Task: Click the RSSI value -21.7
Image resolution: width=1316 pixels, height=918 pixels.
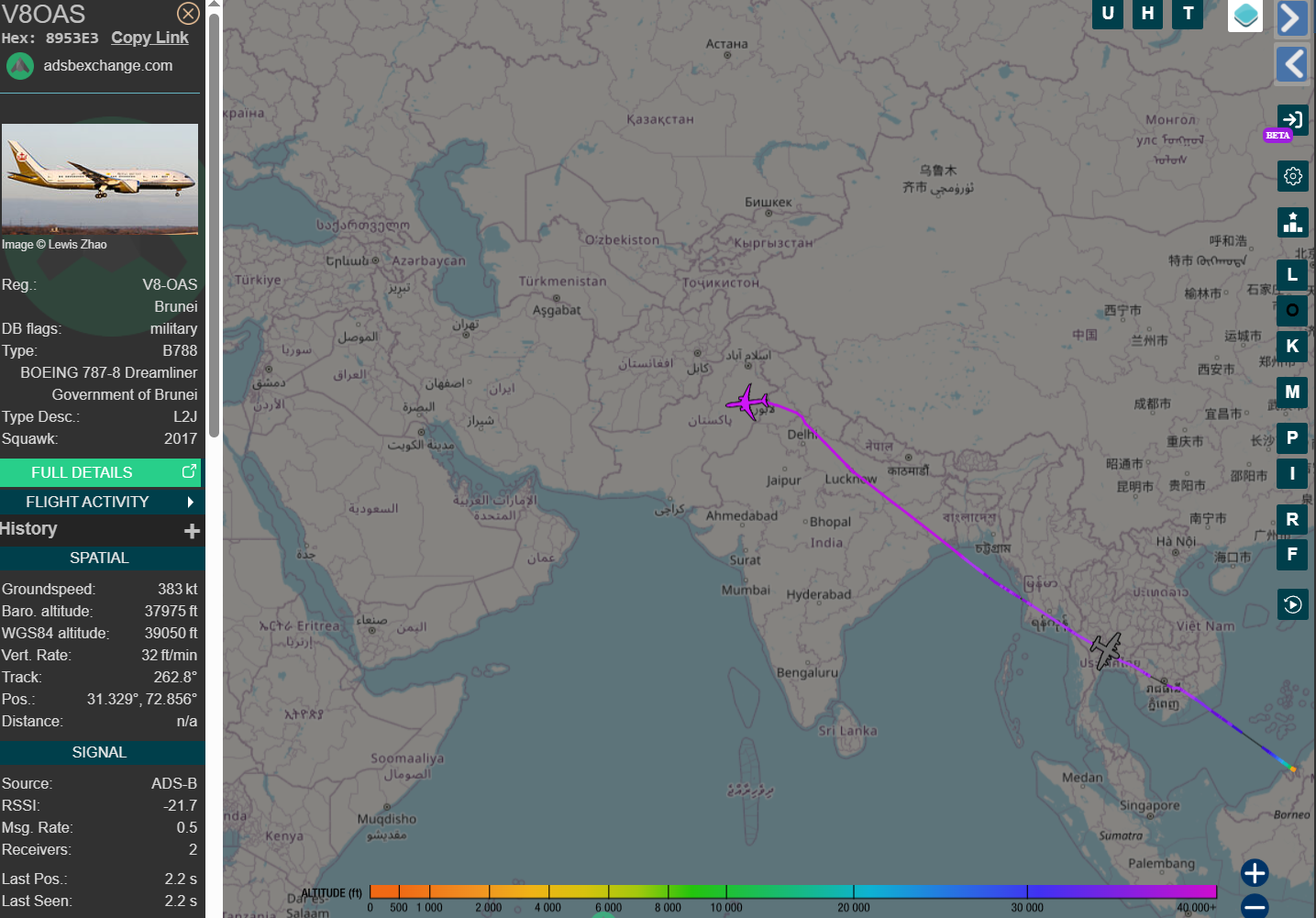Action: [x=181, y=805]
